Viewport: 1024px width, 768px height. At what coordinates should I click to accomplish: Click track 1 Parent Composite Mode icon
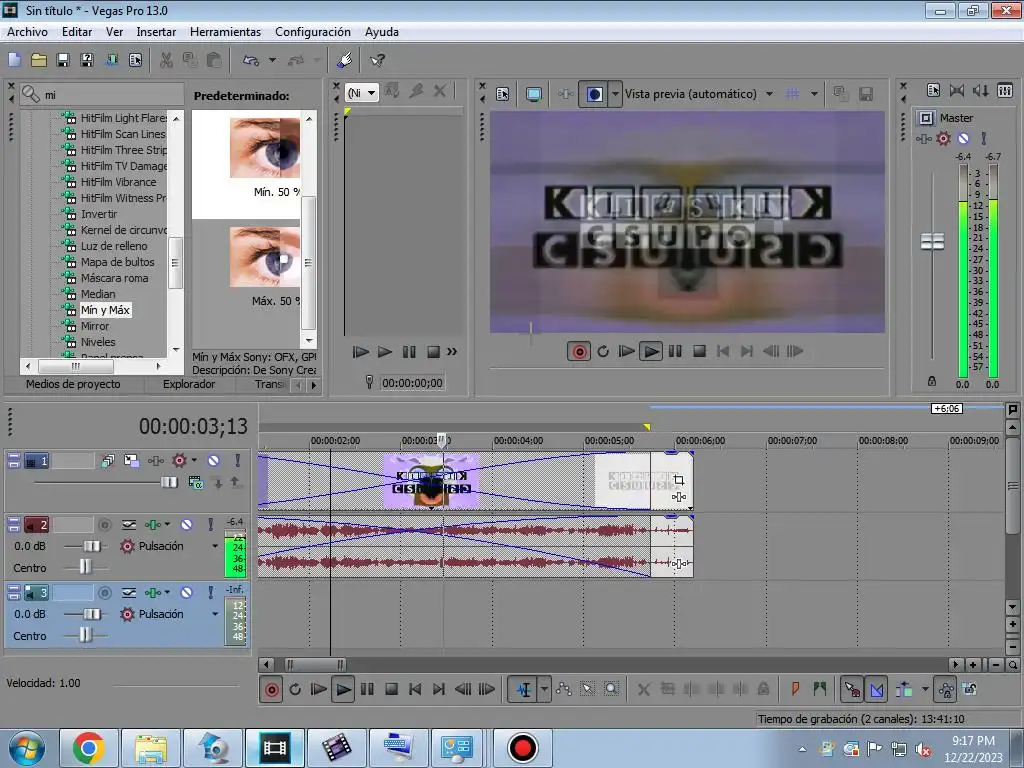[x=196, y=483]
